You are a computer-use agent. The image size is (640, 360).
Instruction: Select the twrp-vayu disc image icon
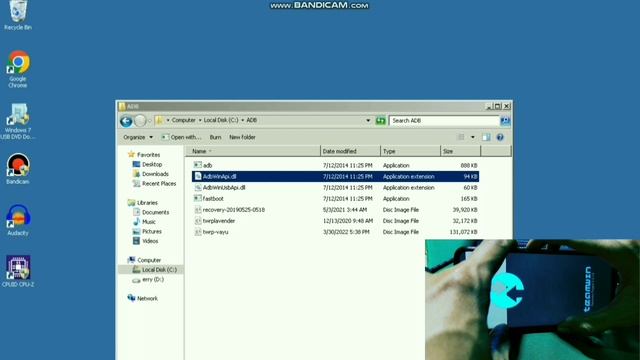point(198,231)
